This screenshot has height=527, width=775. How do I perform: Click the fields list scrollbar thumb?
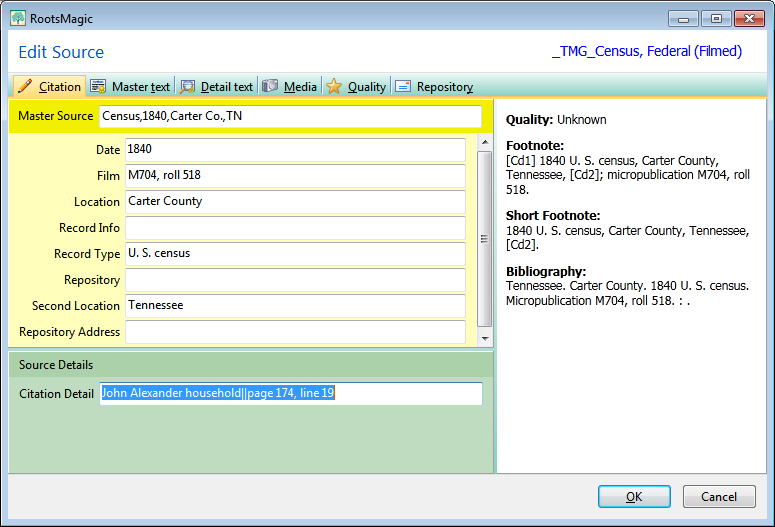coord(485,239)
